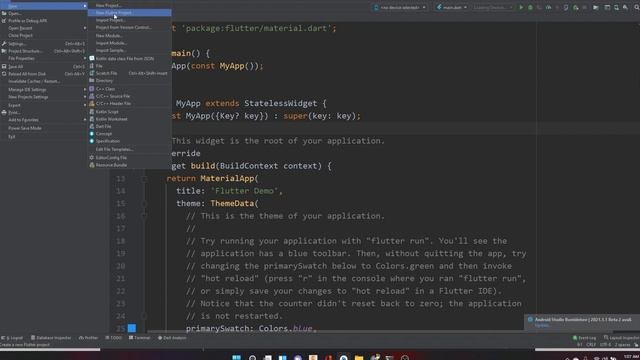The width and height of the screenshot is (640, 360).
Task: Open TODO tool window
Action: pyautogui.click(x=114, y=338)
